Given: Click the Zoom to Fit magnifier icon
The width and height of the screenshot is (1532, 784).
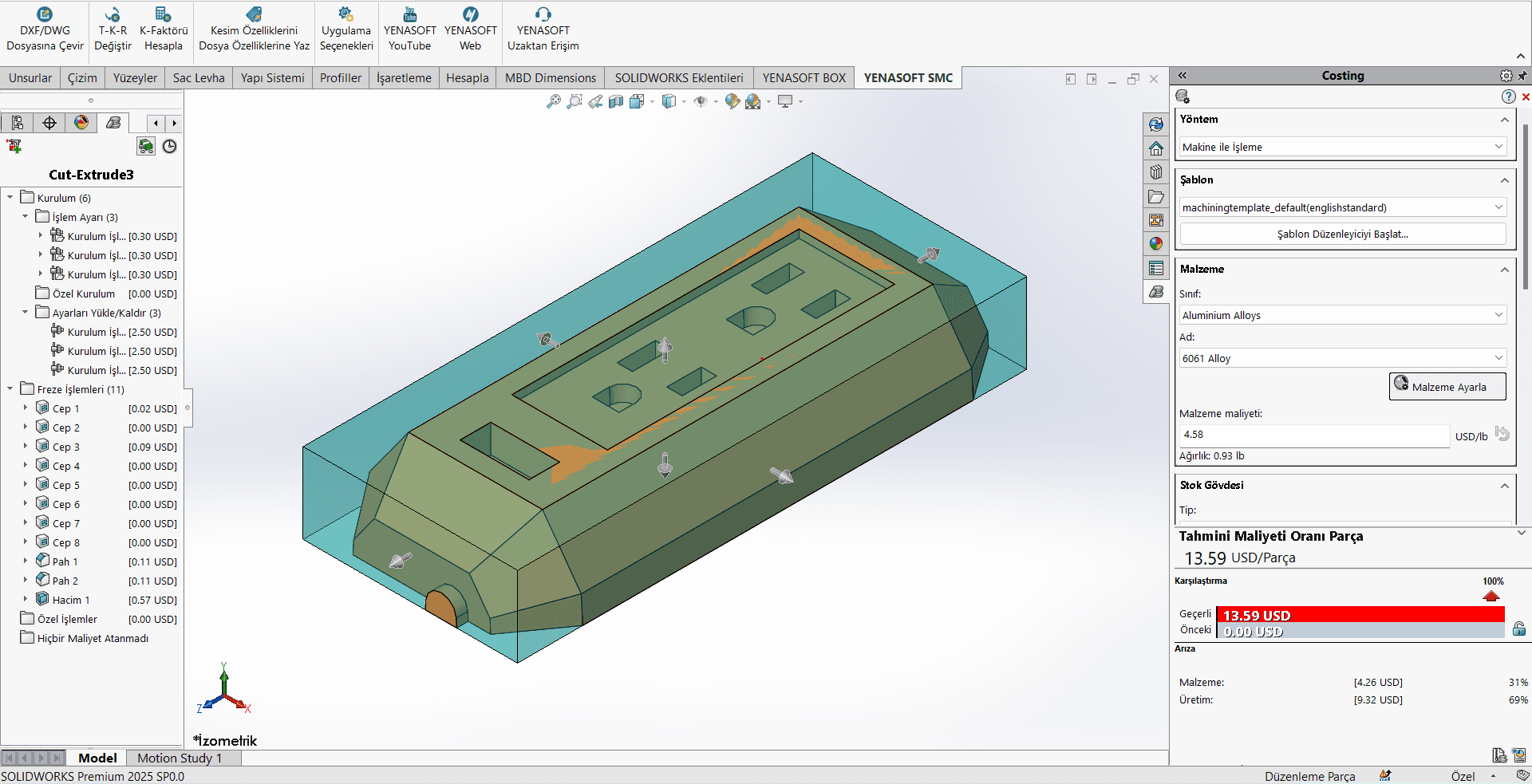Looking at the screenshot, I should tap(553, 101).
